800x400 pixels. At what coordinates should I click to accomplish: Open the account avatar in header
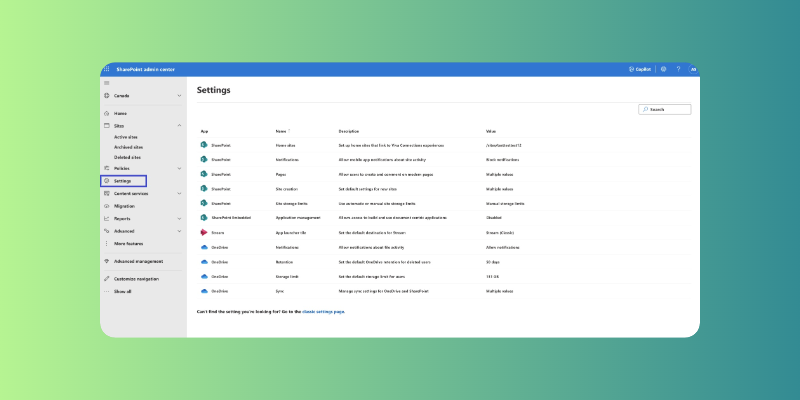point(693,69)
